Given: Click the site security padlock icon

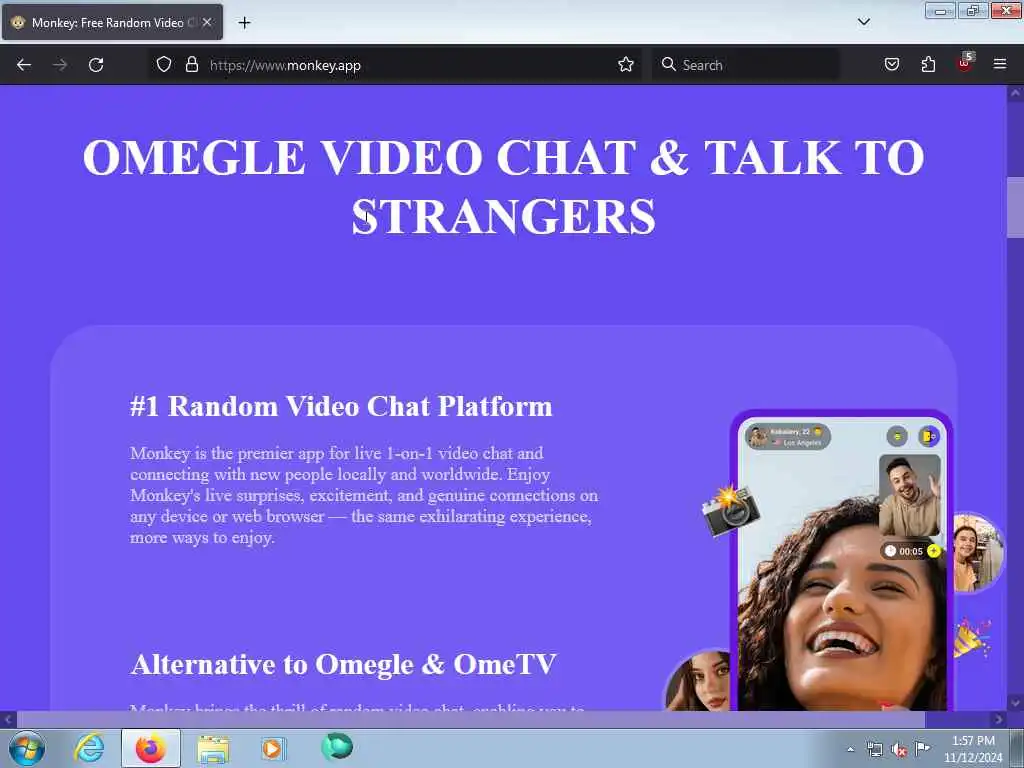Looking at the screenshot, I should pos(191,65).
